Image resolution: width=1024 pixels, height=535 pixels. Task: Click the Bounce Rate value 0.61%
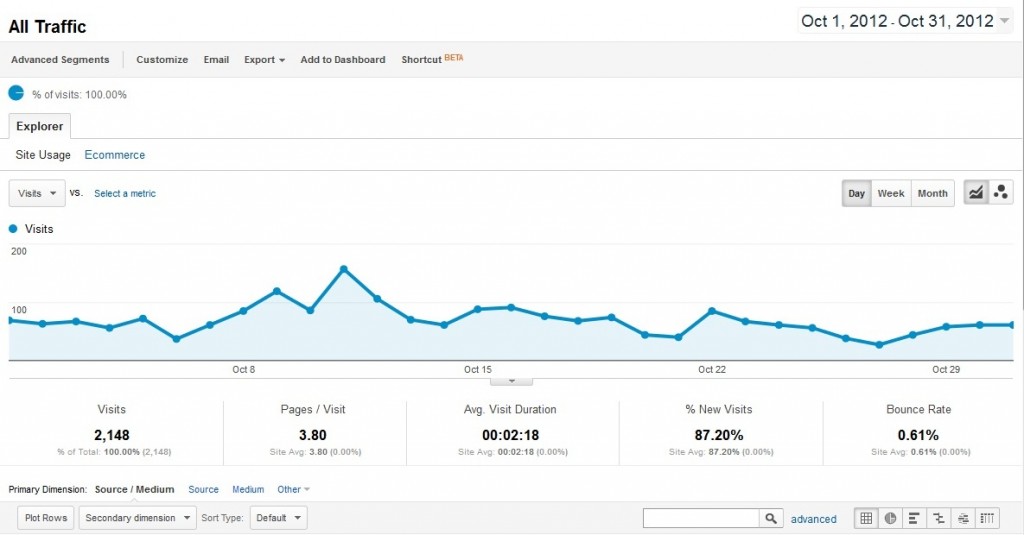coord(918,435)
